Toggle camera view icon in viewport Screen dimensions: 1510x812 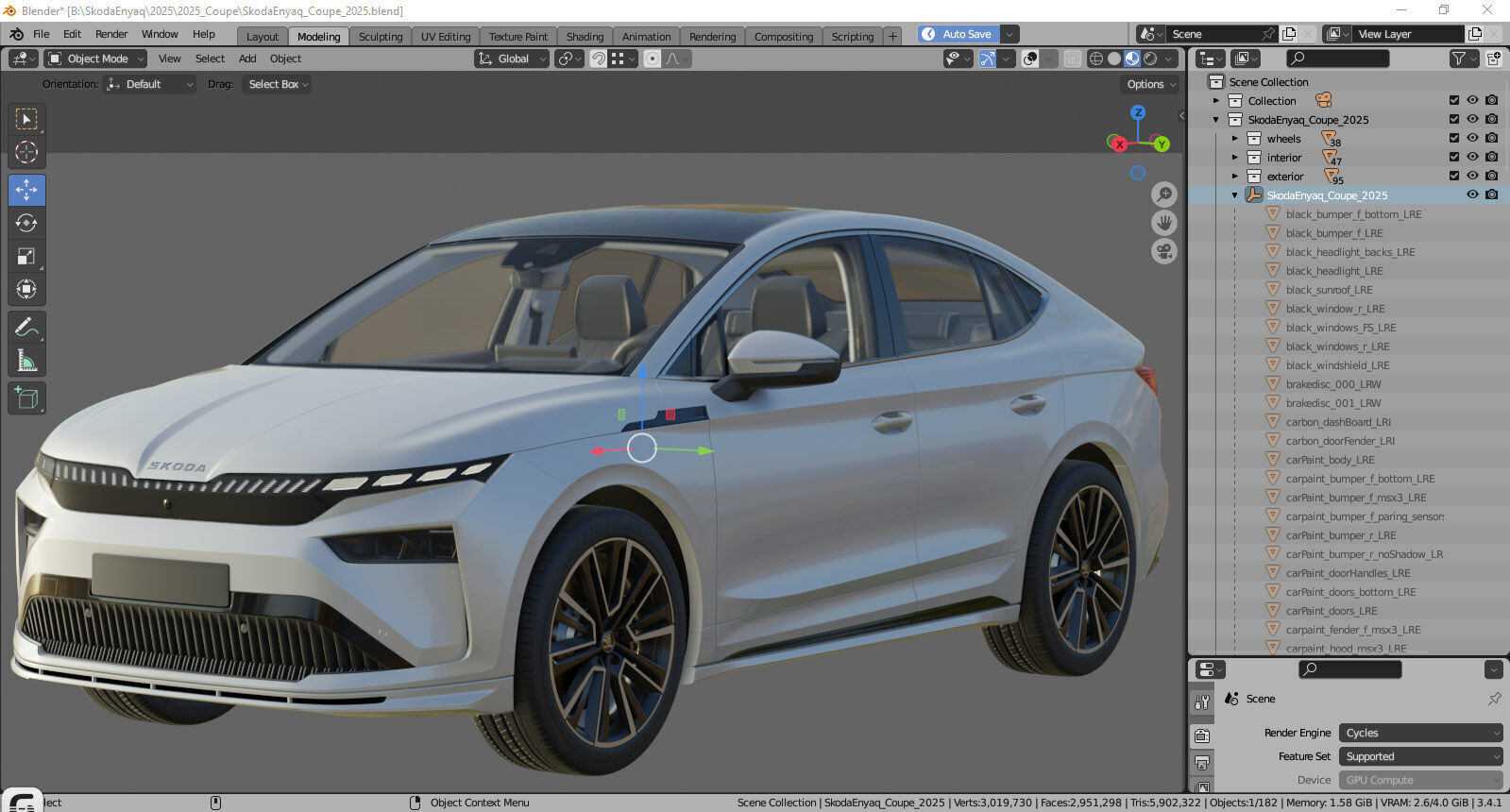[1164, 251]
